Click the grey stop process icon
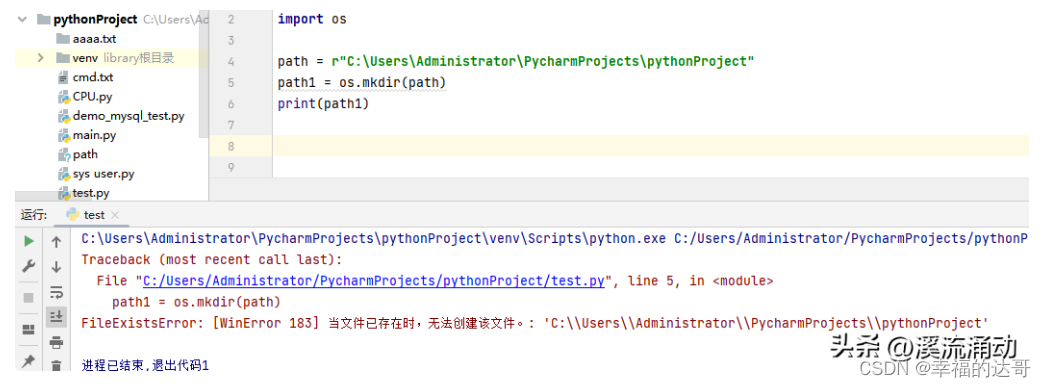Screen dimensions: 1046x387 (28, 298)
